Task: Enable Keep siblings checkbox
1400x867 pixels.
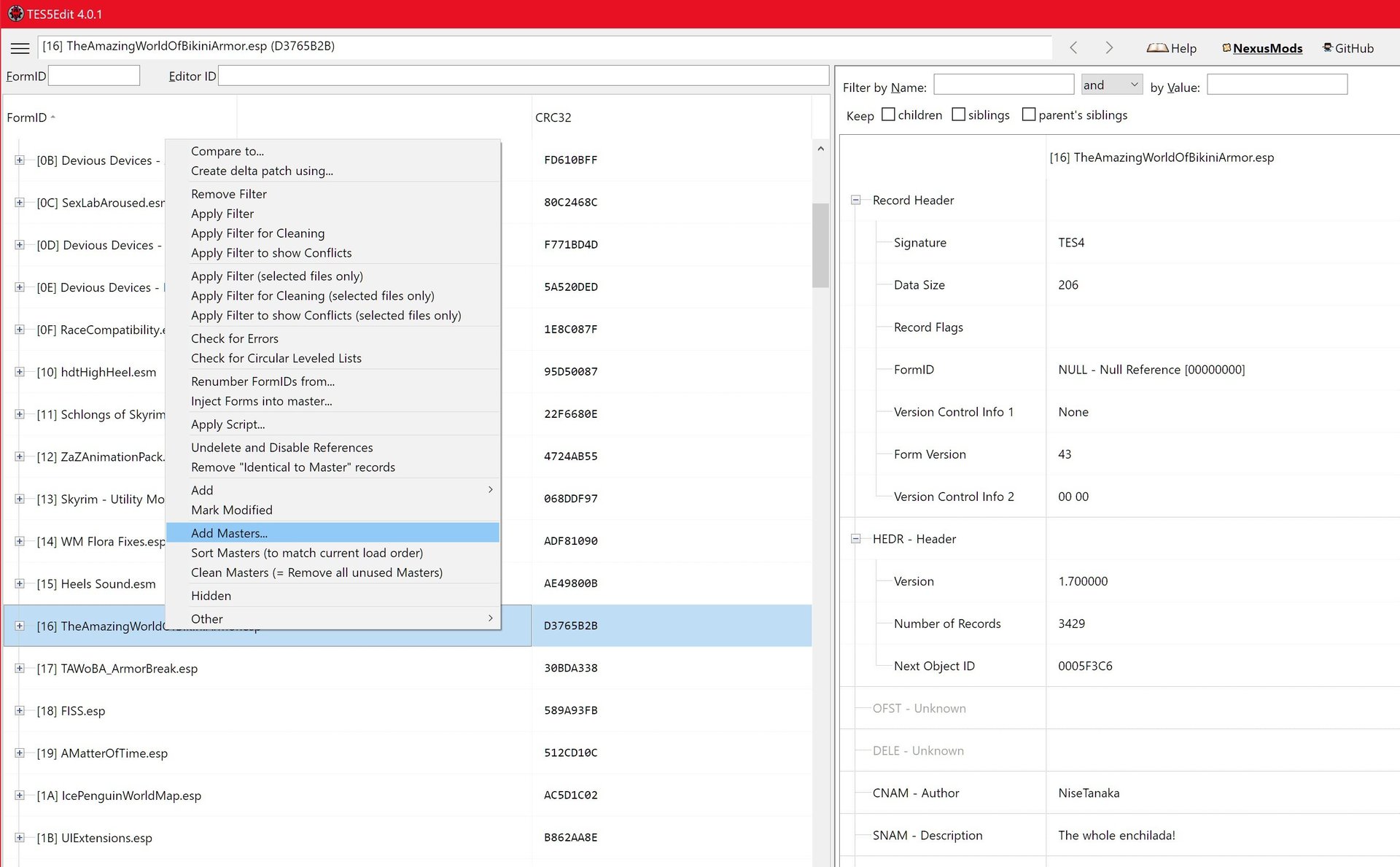Action: (959, 114)
